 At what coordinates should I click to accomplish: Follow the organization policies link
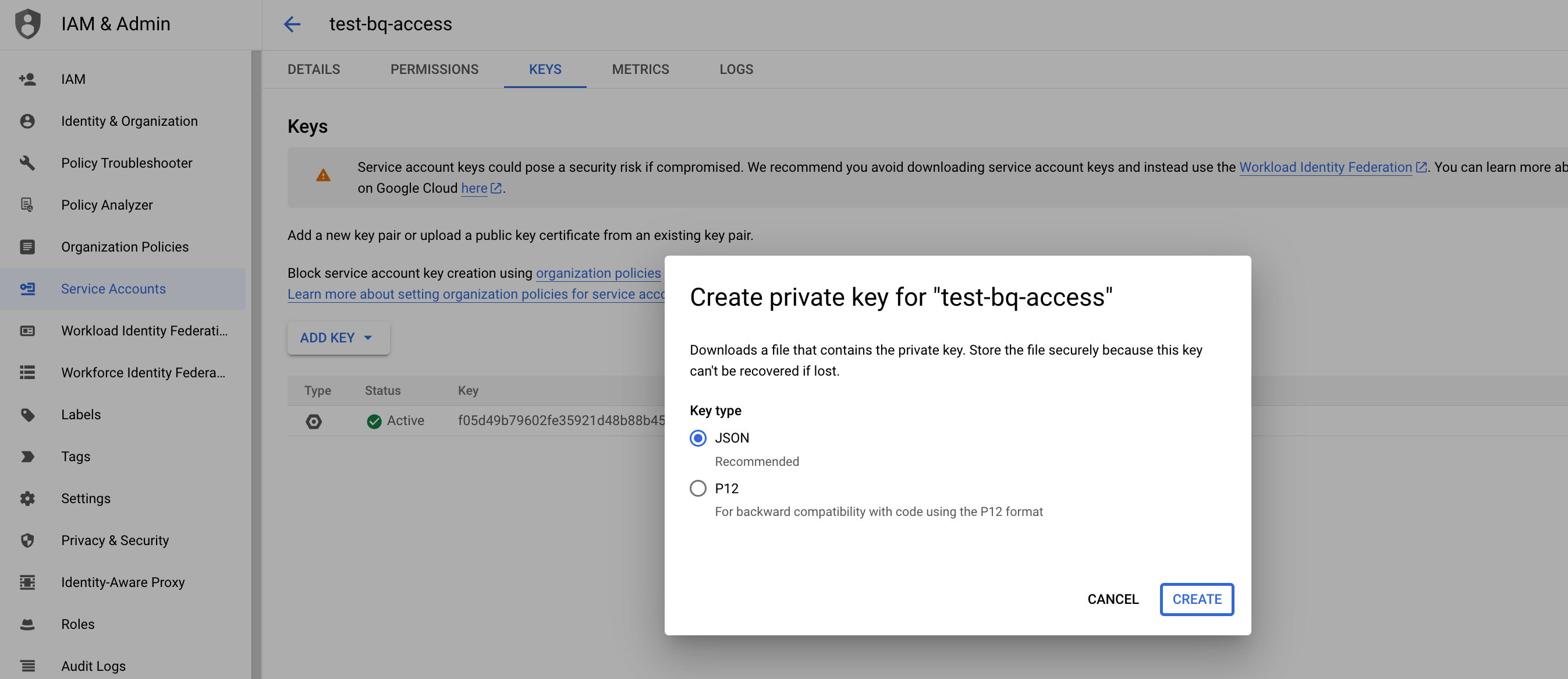[x=598, y=274]
